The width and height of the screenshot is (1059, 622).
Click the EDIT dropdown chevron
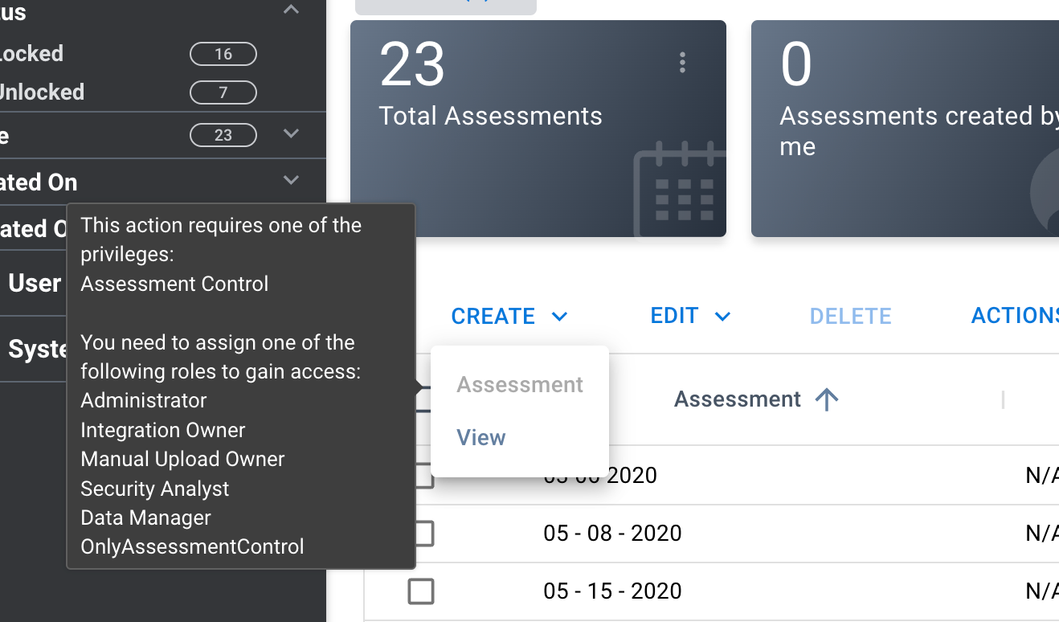[x=722, y=317]
